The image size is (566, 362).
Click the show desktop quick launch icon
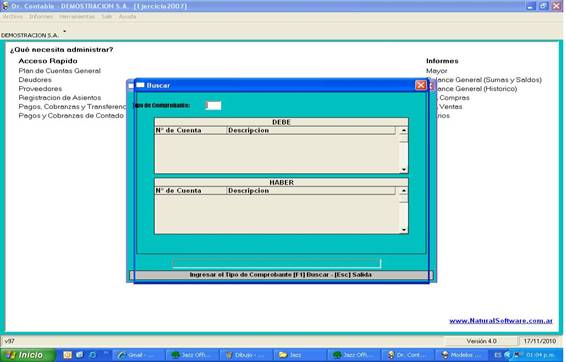(x=80, y=355)
